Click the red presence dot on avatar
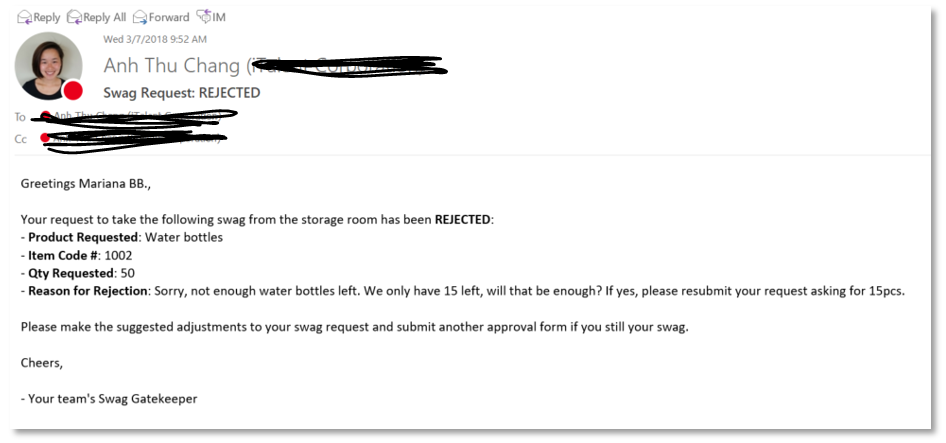946x443 pixels. pyautogui.click(x=72, y=91)
